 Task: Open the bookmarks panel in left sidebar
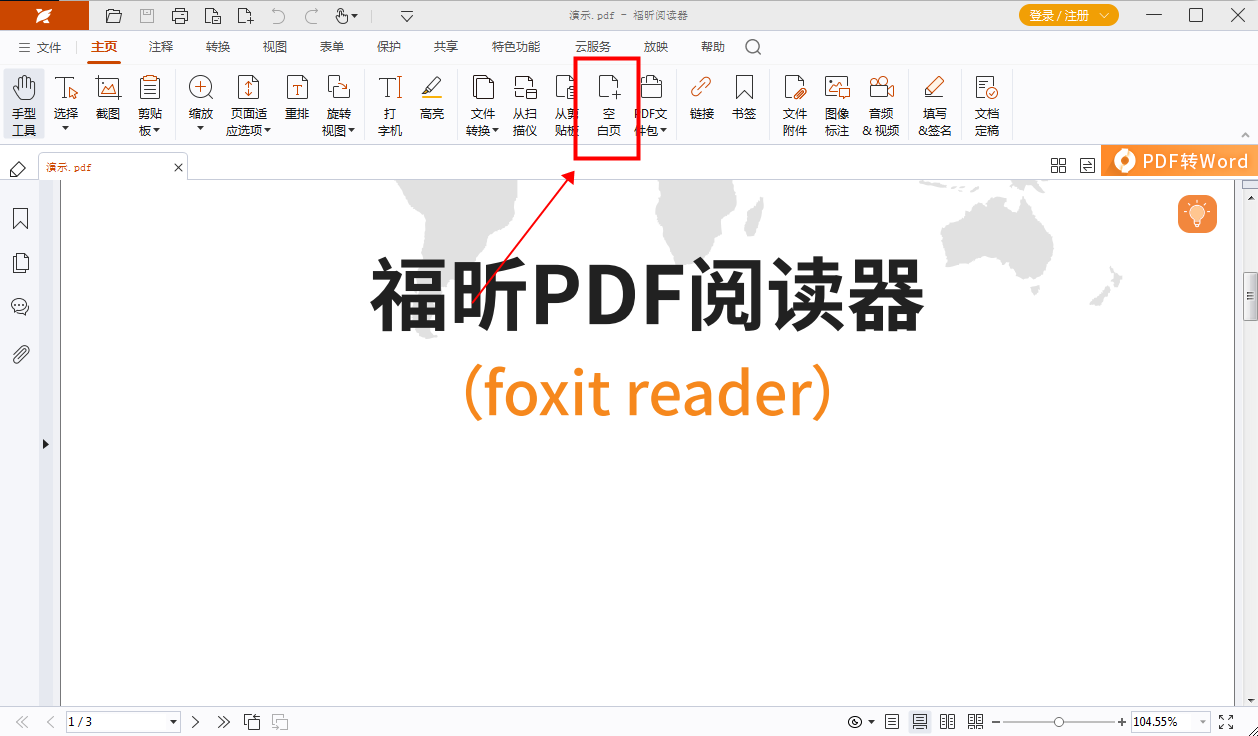tap(20, 219)
